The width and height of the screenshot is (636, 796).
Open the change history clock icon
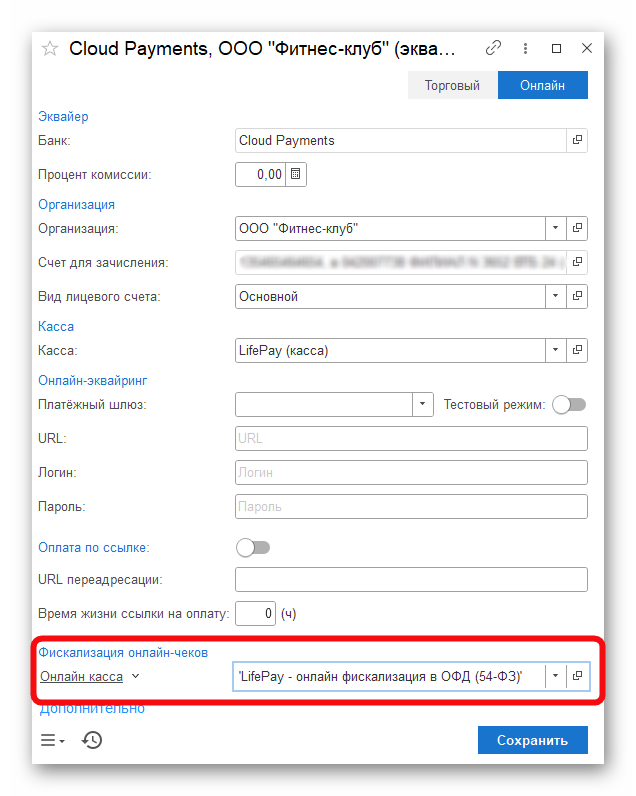point(92,740)
